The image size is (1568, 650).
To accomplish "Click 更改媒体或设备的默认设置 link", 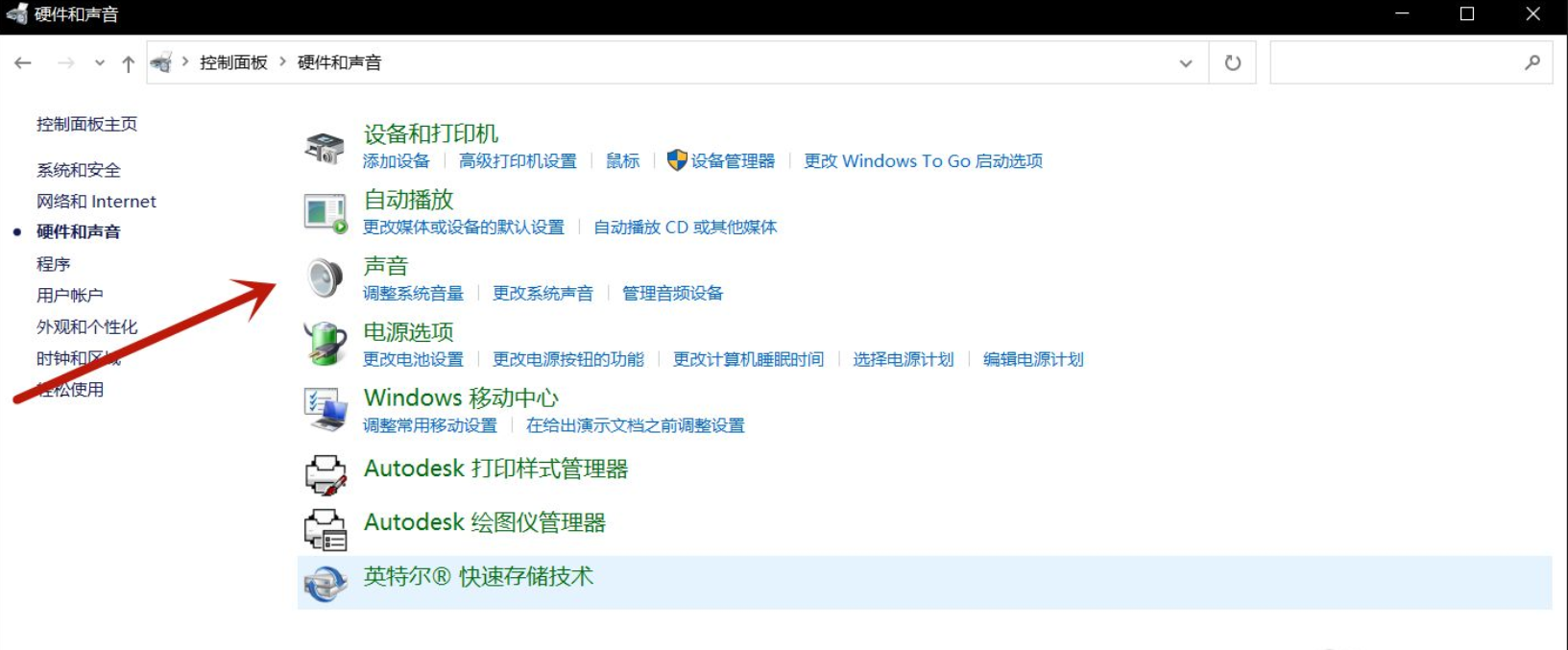I will point(464,228).
